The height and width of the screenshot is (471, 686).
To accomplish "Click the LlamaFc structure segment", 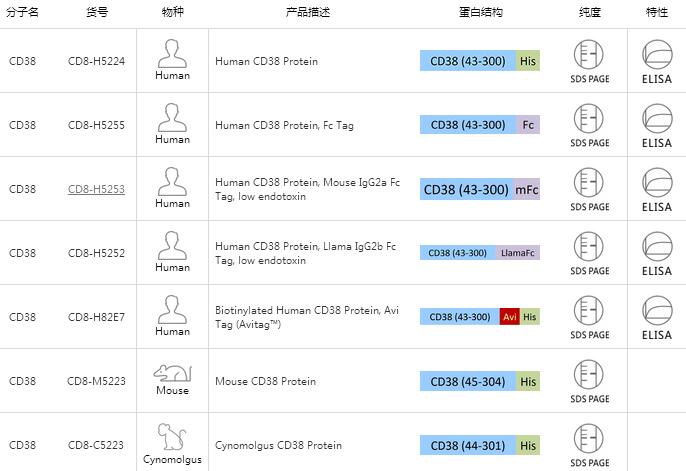I will click(518, 253).
